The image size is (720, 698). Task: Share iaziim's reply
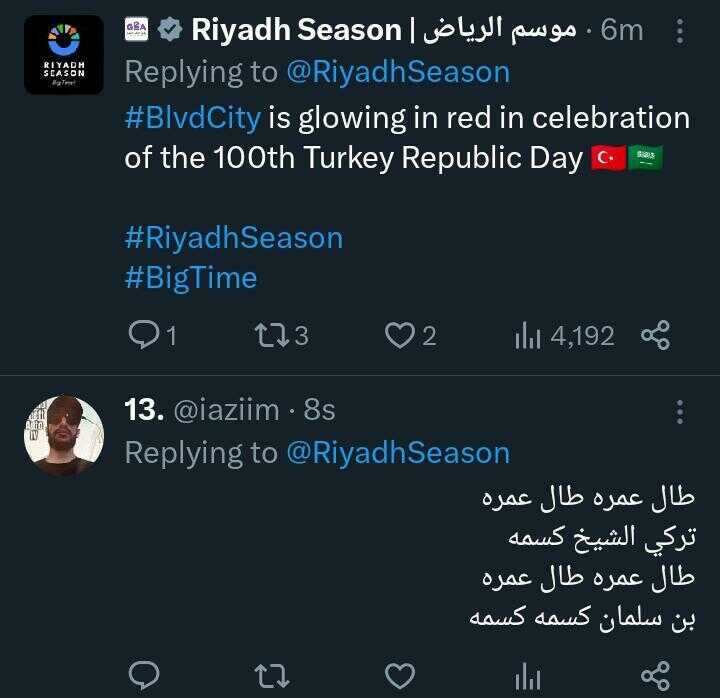(x=655, y=675)
